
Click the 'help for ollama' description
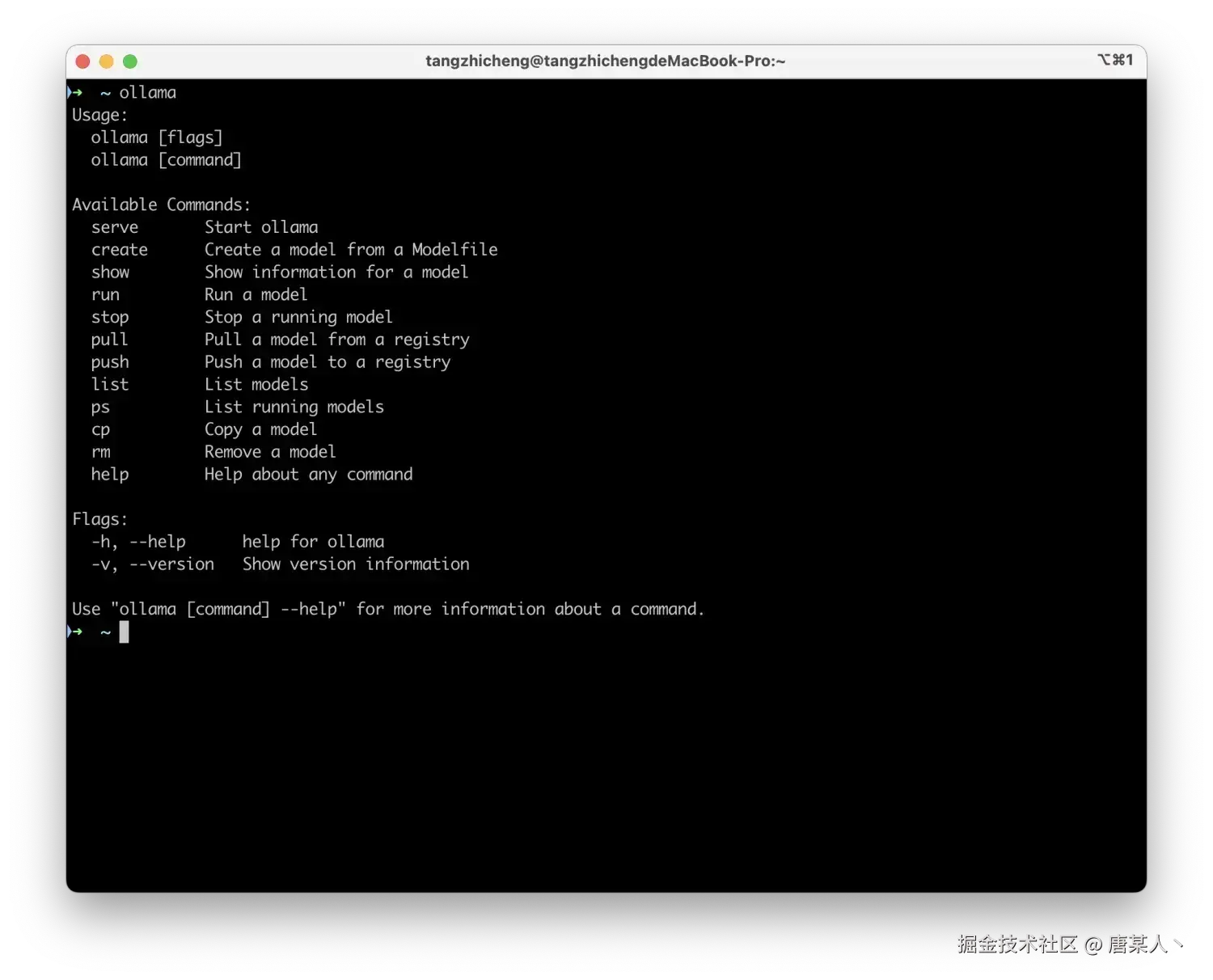(x=313, y=543)
